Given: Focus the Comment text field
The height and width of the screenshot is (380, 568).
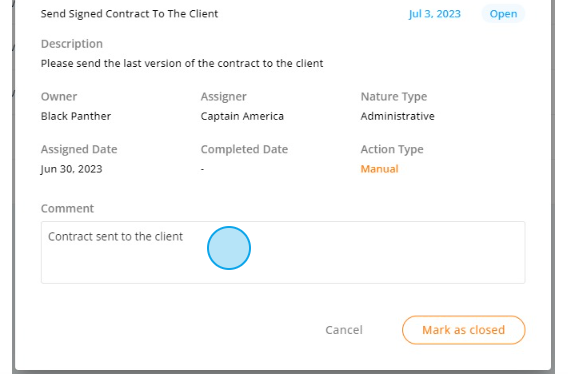Looking at the screenshot, I should tap(283, 252).
